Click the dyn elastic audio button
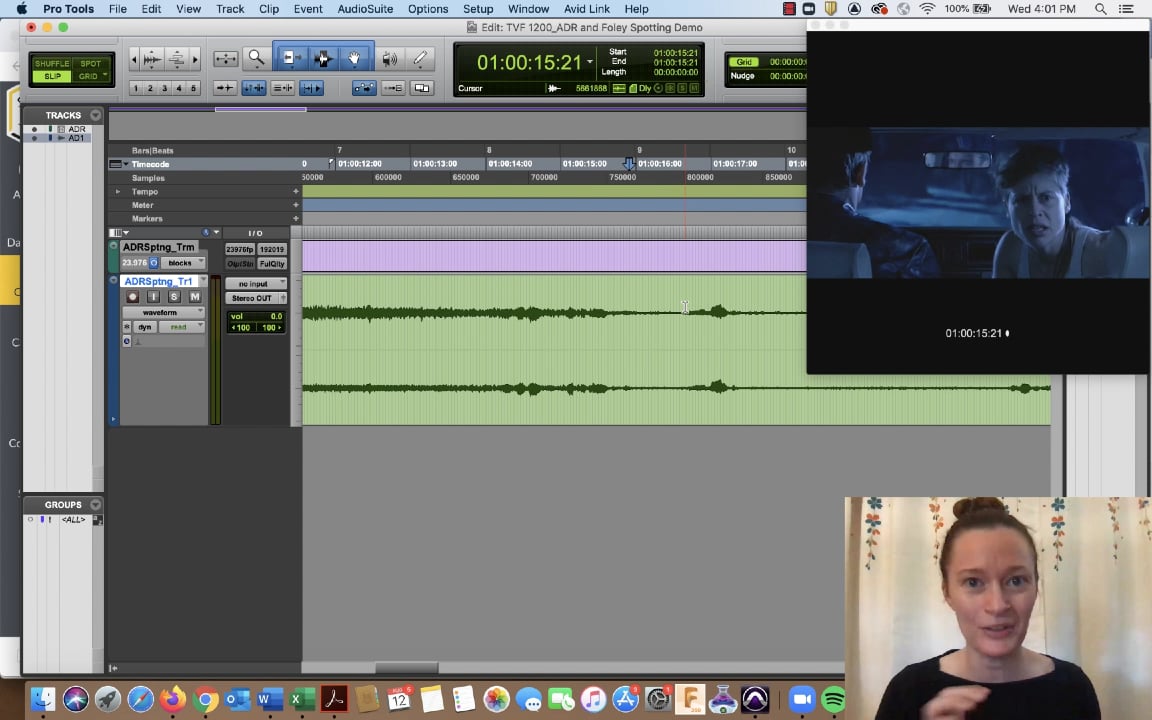 pos(145,327)
